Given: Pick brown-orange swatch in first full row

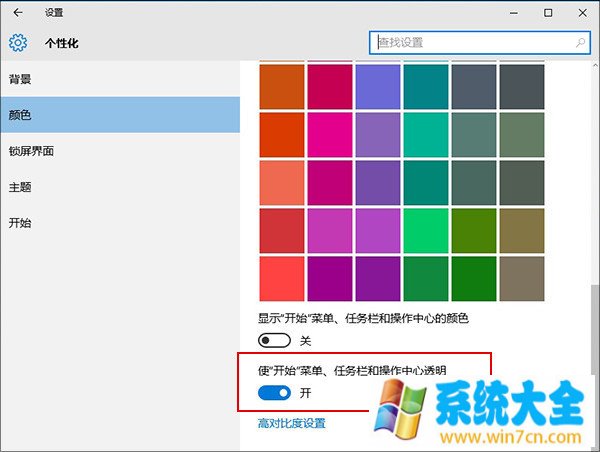Looking at the screenshot, I should (x=282, y=87).
